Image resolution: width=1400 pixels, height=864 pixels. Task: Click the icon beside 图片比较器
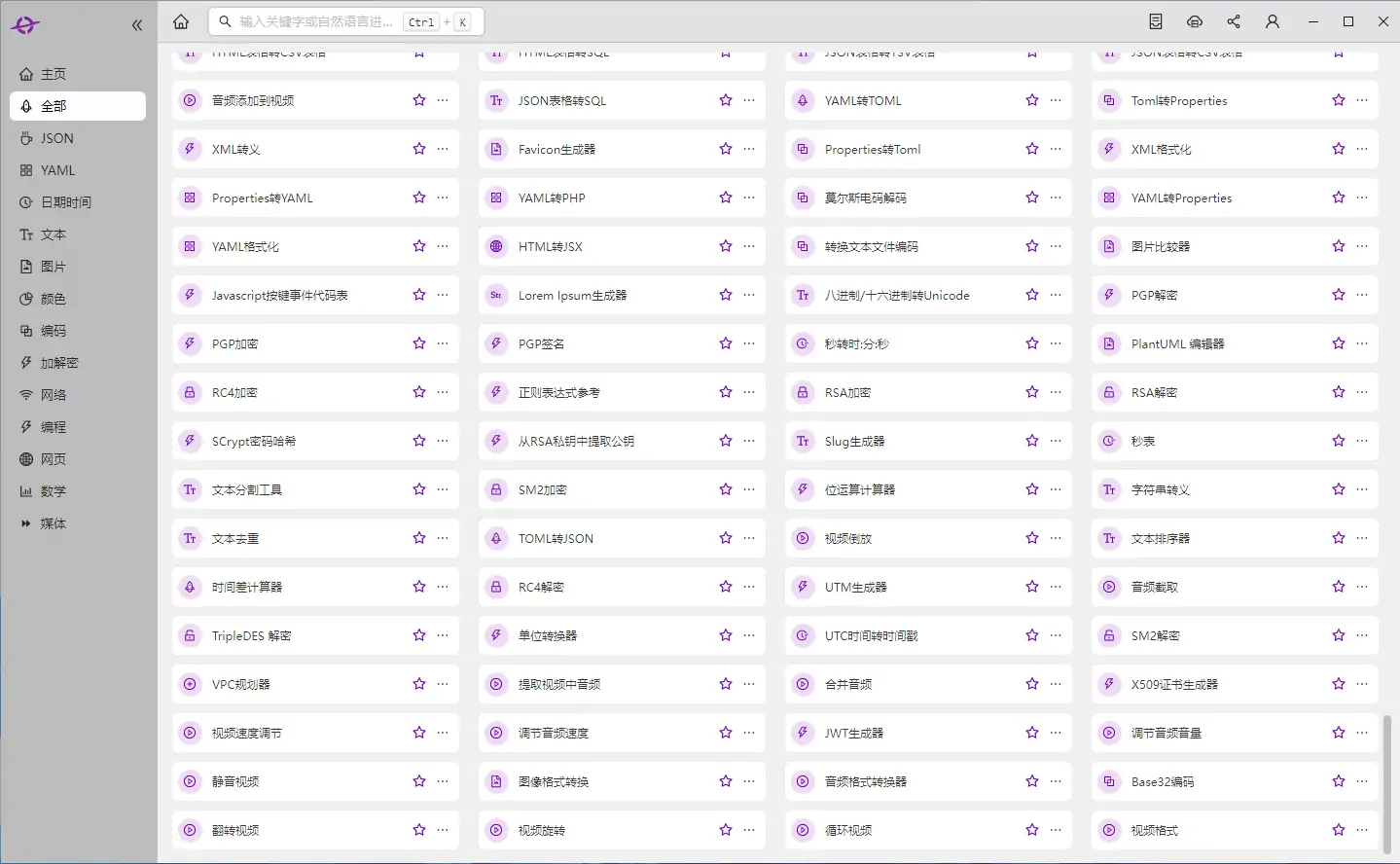tap(1109, 247)
